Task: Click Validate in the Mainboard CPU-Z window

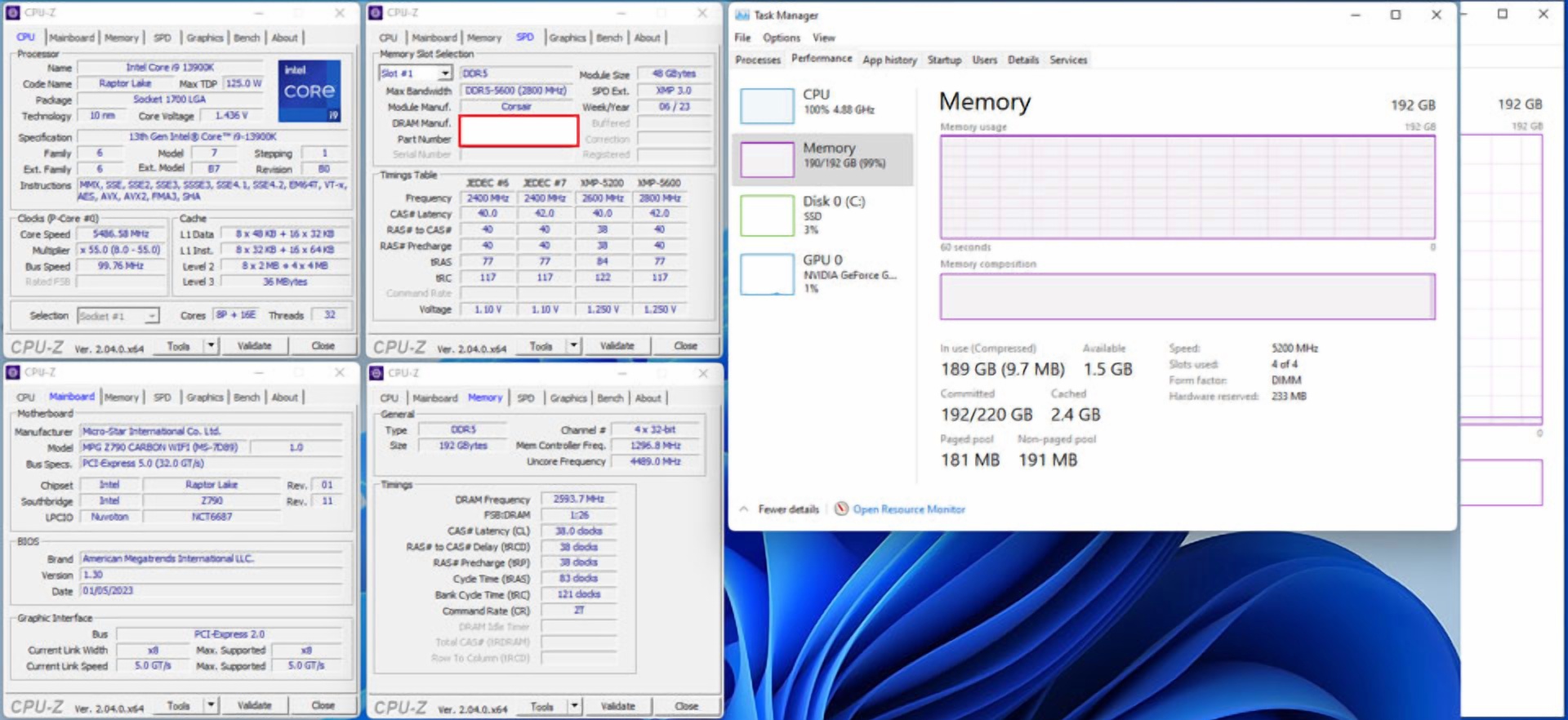Action: (255, 705)
